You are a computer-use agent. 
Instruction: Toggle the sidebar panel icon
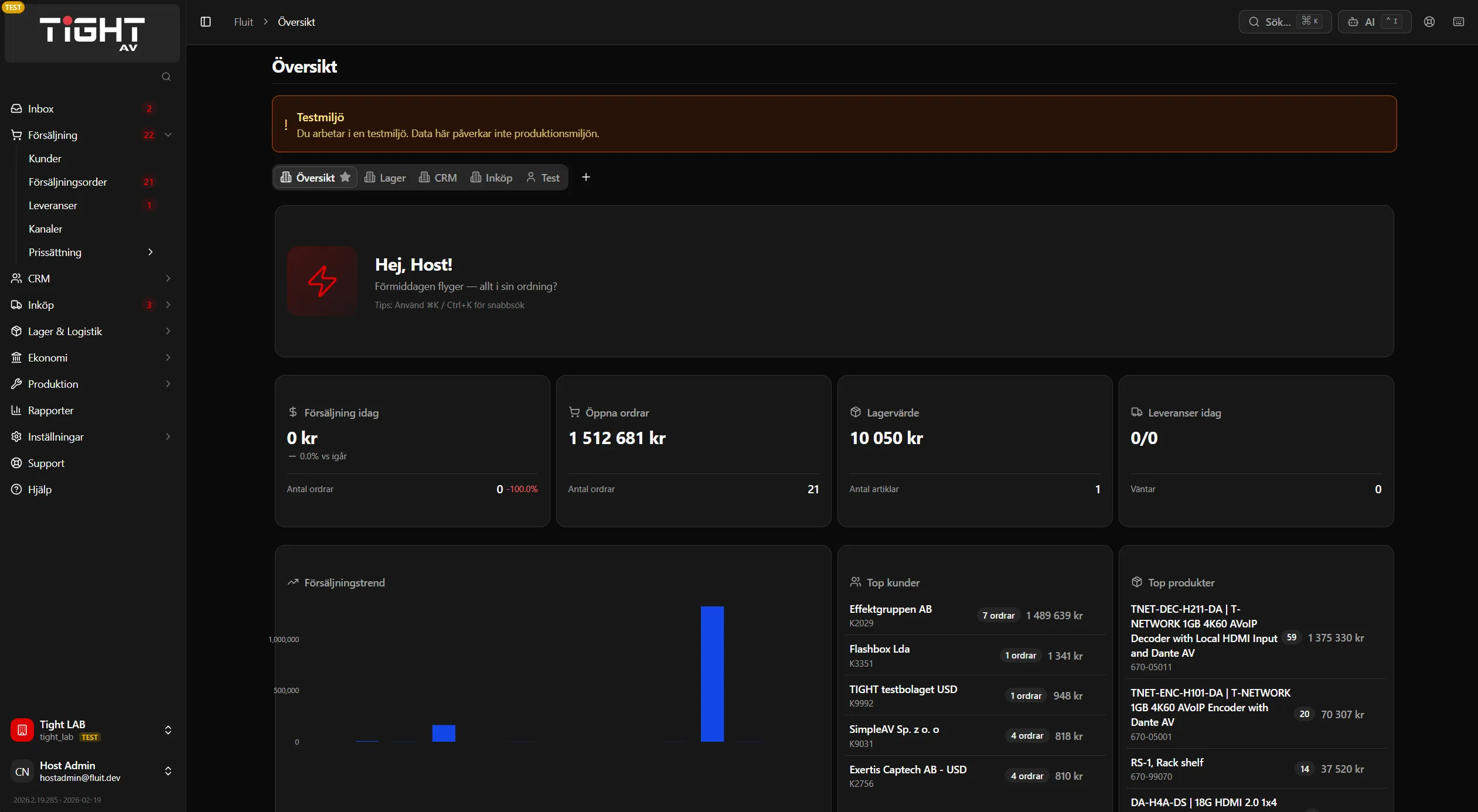click(x=206, y=22)
